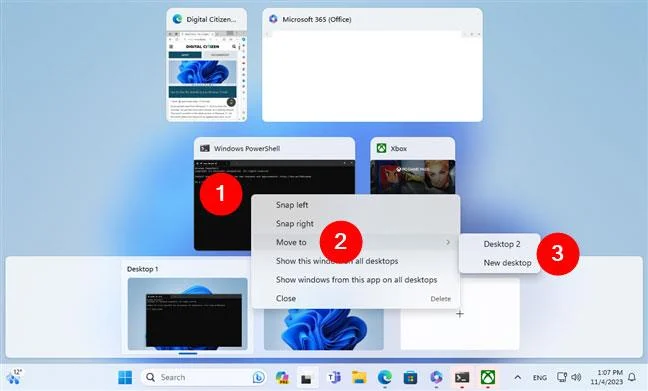Switch to Desktop 1 thumbnail
Viewport: 648px width, 391px height.
point(188,314)
